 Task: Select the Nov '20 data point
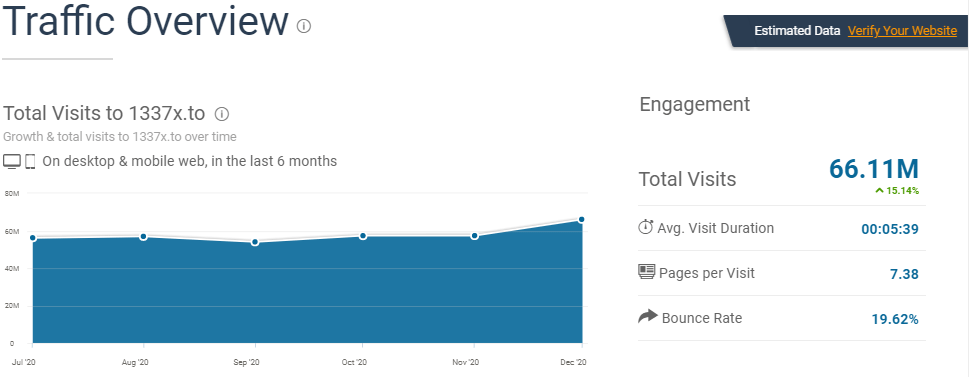(474, 236)
